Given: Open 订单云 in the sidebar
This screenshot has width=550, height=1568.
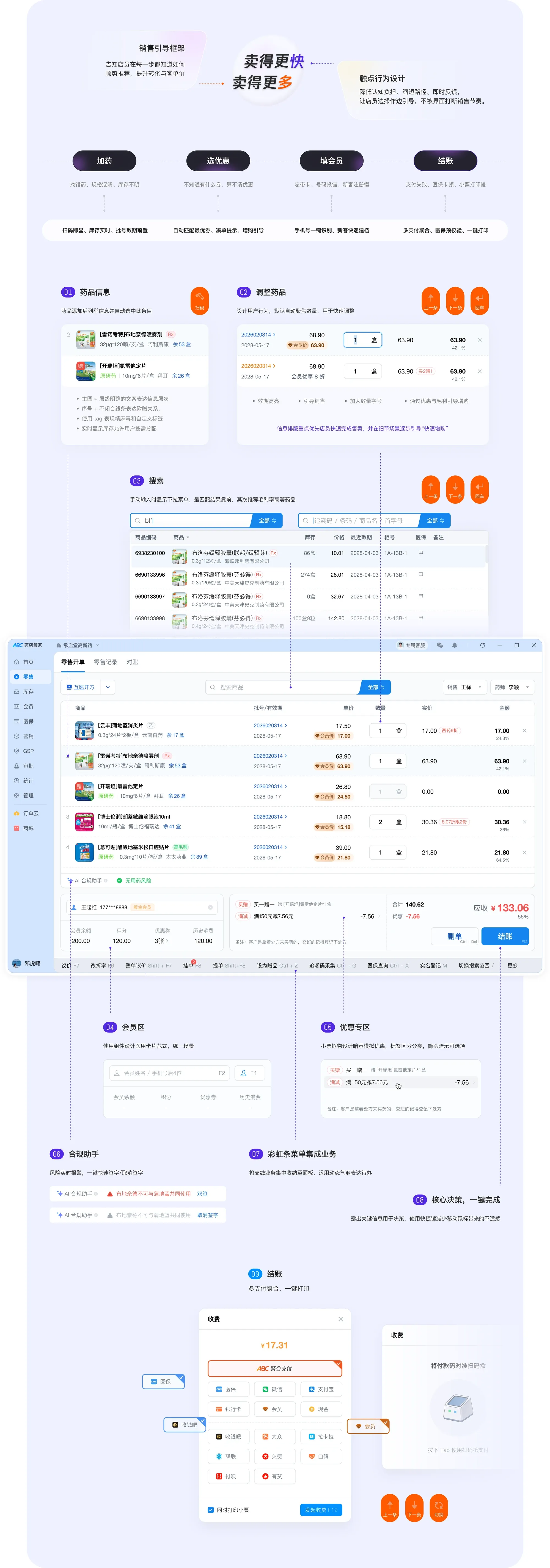Looking at the screenshot, I should pyautogui.click(x=26, y=813).
